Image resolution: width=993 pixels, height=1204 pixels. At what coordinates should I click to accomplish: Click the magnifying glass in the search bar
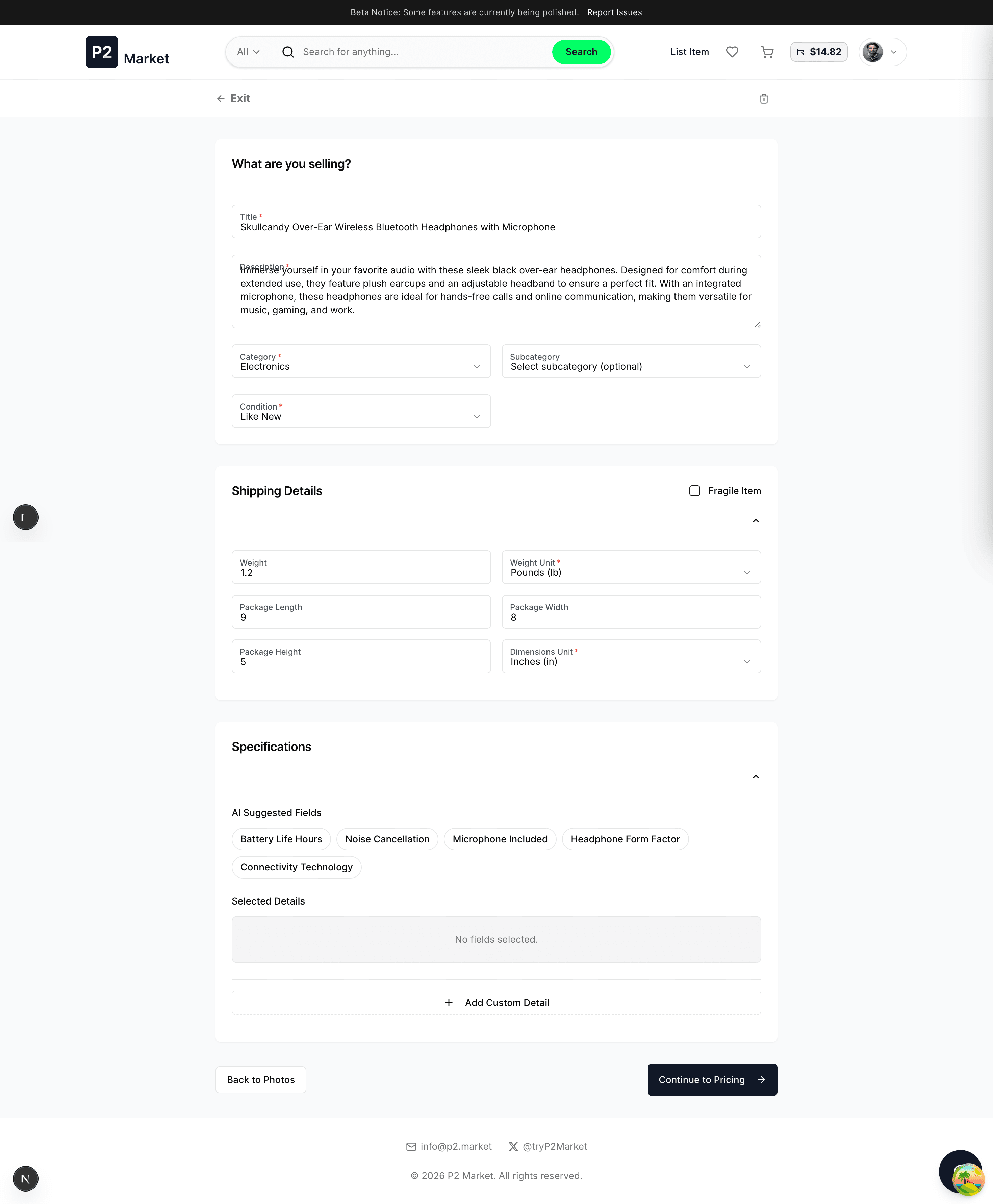pos(288,51)
